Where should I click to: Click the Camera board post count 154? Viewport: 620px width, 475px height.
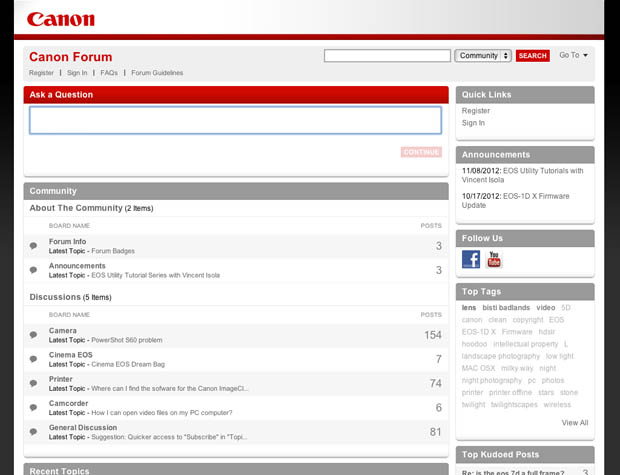tap(433, 335)
